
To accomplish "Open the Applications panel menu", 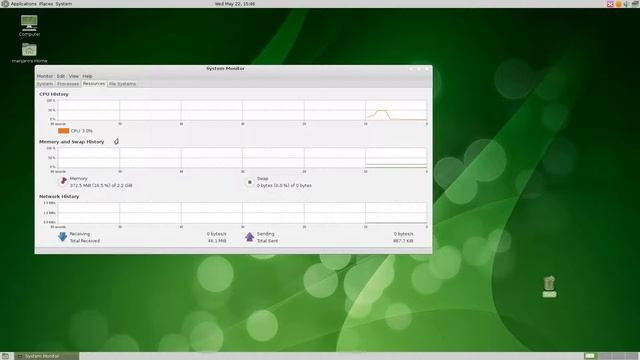I will pyautogui.click(x=23, y=4).
